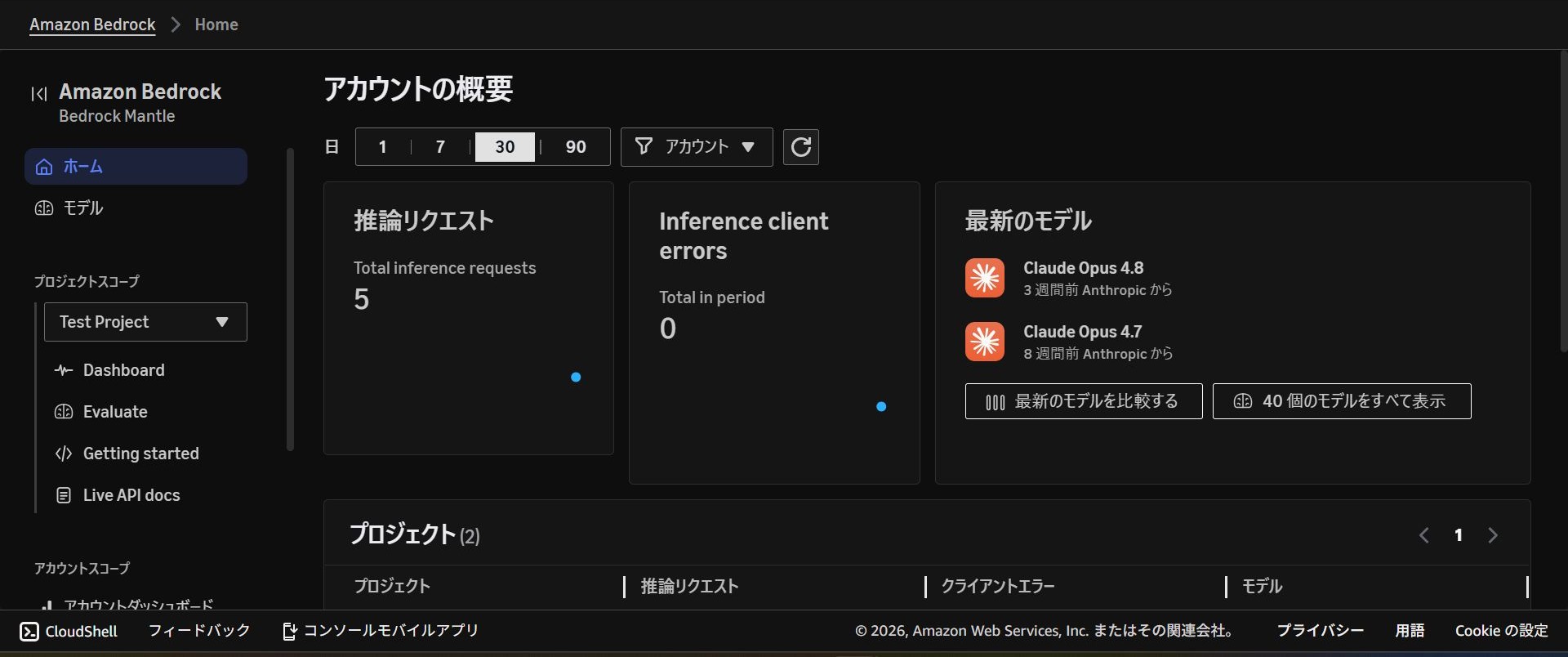Click the breadcrumb chevron separator
The height and width of the screenshot is (657, 1568).
(176, 25)
